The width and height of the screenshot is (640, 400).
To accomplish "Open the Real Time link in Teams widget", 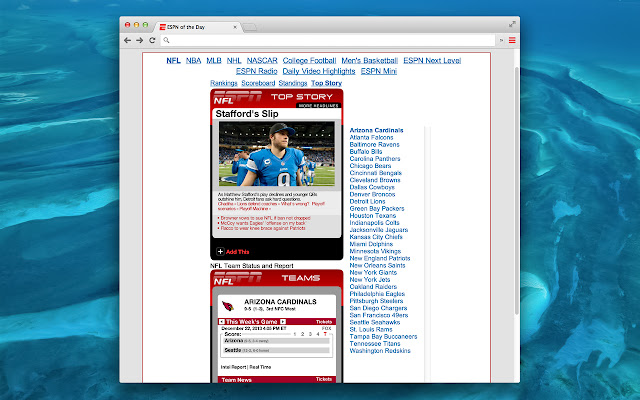I will tap(260, 367).
